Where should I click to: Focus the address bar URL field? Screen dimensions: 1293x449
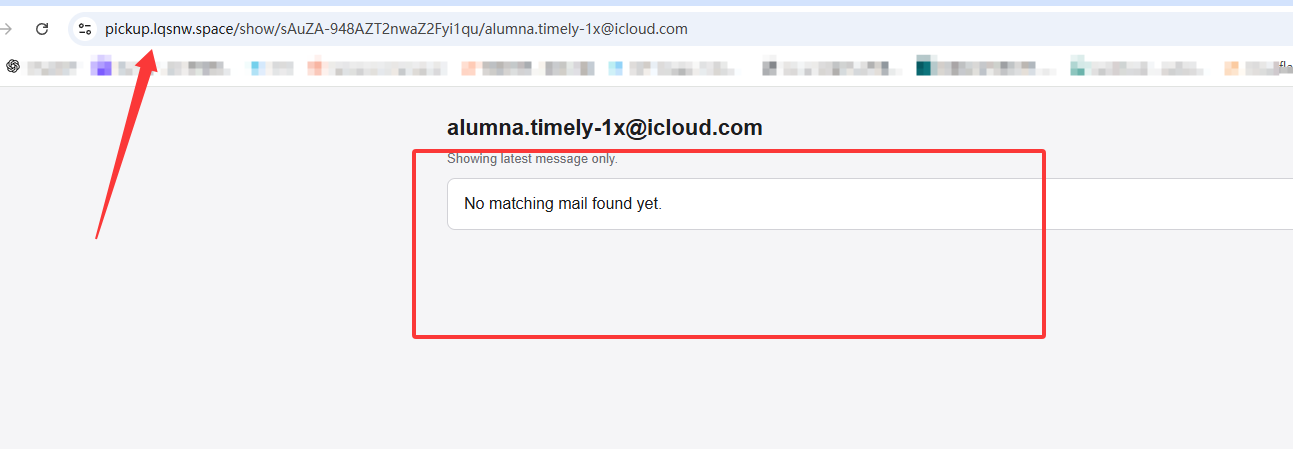(x=680, y=29)
